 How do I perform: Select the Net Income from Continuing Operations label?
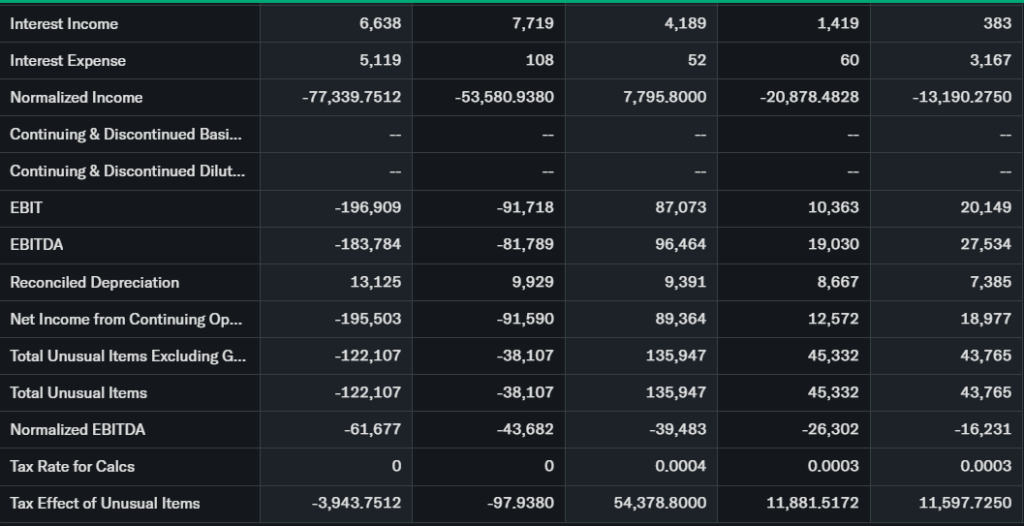pyautogui.click(x=126, y=319)
